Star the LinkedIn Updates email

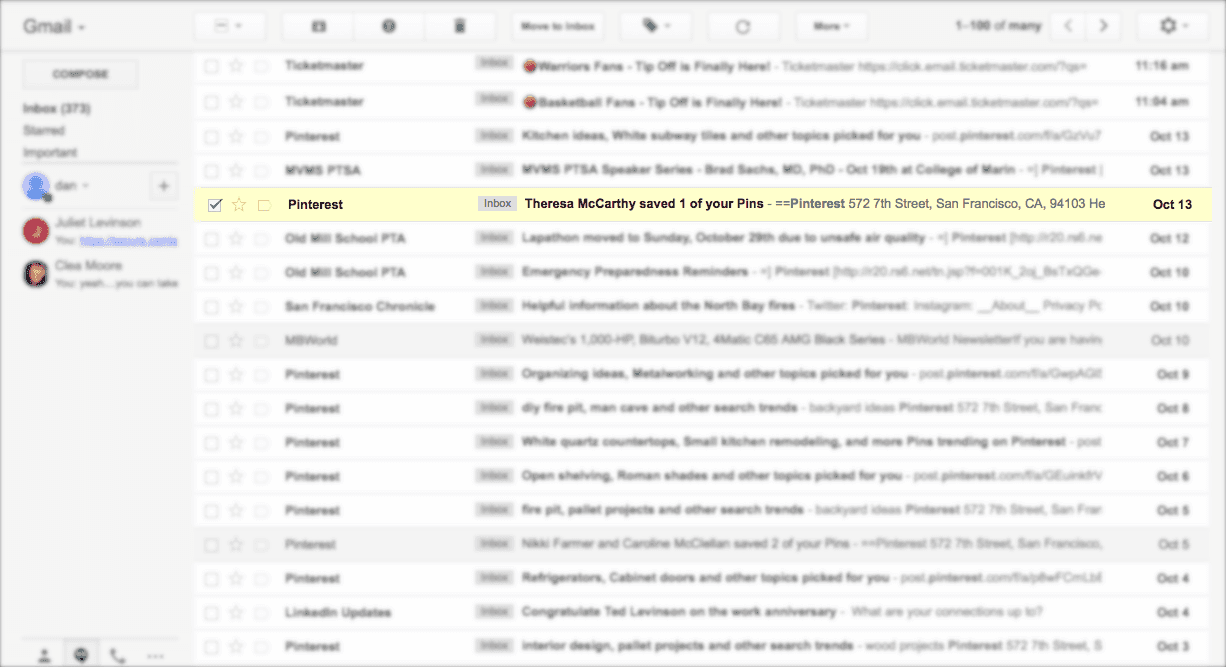click(236, 612)
